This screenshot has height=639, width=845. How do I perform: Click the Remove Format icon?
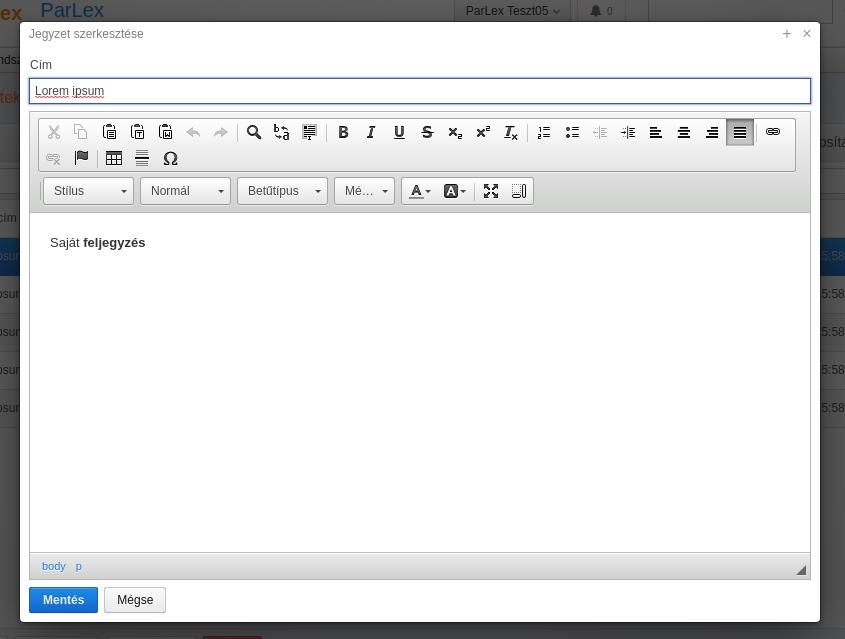pyautogui.click(x=510, y=132)
